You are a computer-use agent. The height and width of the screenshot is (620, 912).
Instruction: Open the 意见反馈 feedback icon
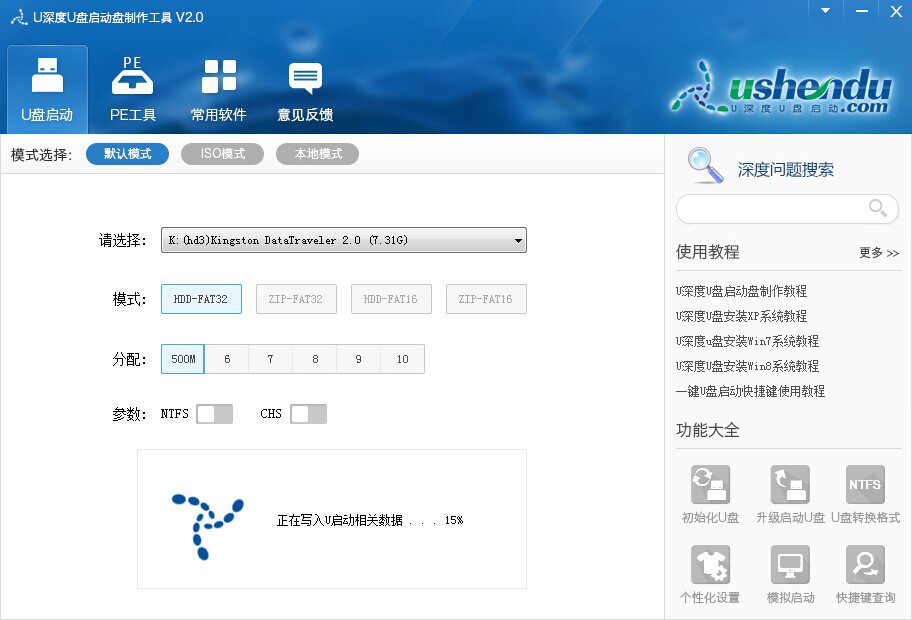coord(304,88)
